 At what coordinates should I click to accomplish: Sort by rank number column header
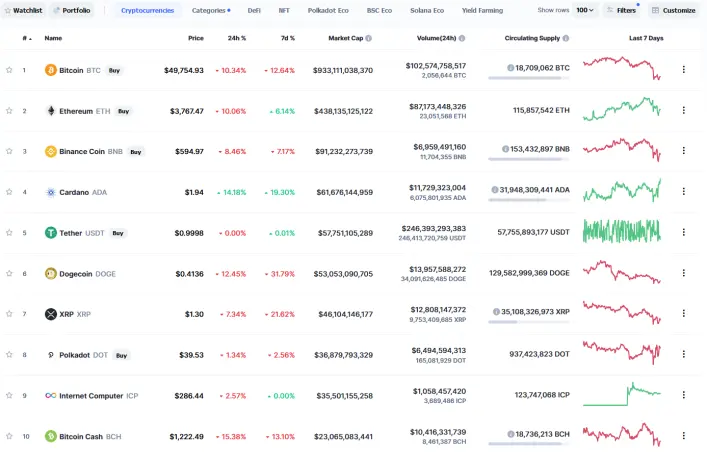click(27, 38)
